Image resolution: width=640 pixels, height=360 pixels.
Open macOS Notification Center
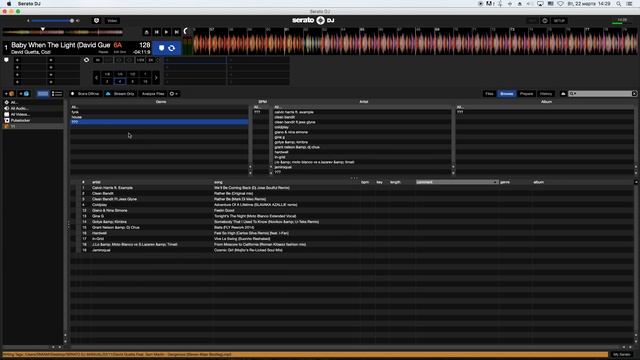pyautogui.click(x=629, y=4)
